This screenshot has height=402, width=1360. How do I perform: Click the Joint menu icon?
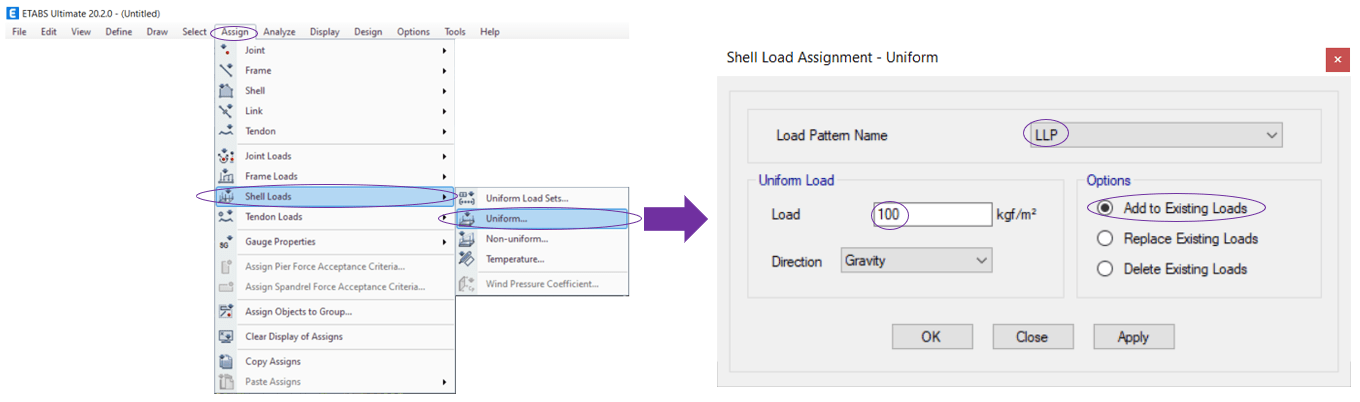pyautogui.click(x=226, y=50)
